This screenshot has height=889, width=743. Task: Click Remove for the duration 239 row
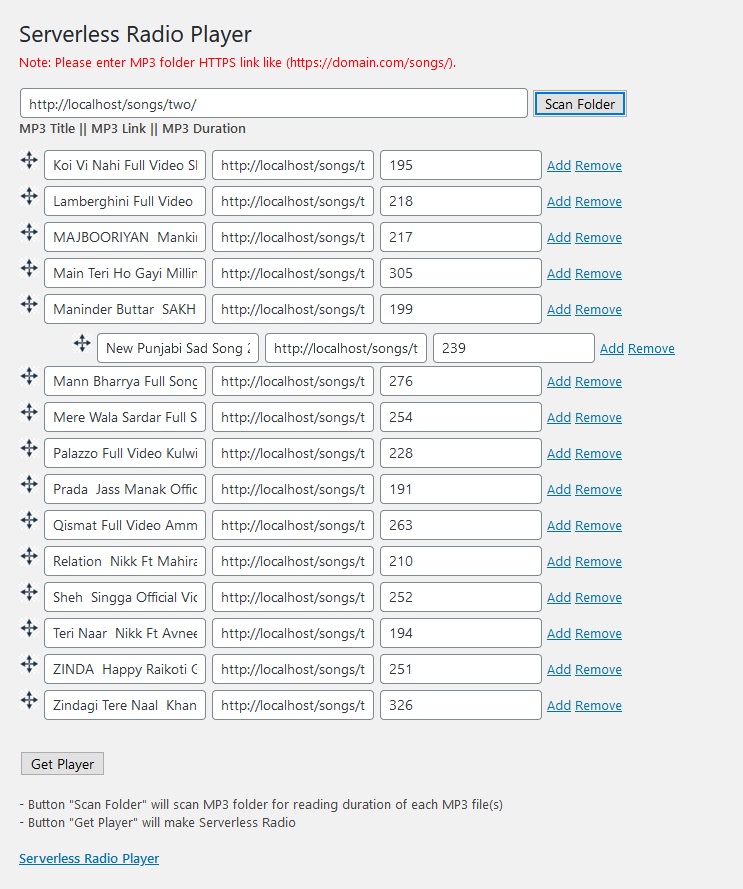(x=651, y=349)
